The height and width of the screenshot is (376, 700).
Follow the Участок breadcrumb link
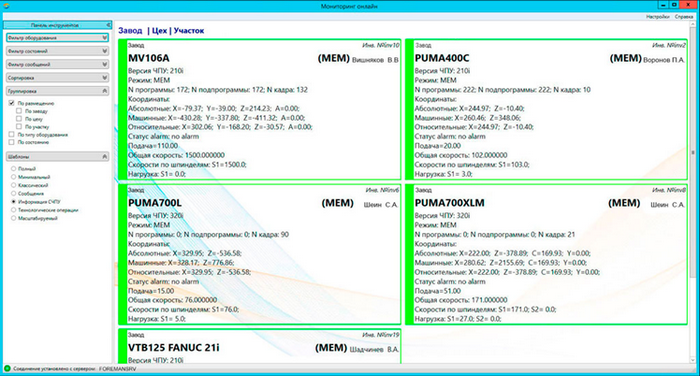[189, 31]
